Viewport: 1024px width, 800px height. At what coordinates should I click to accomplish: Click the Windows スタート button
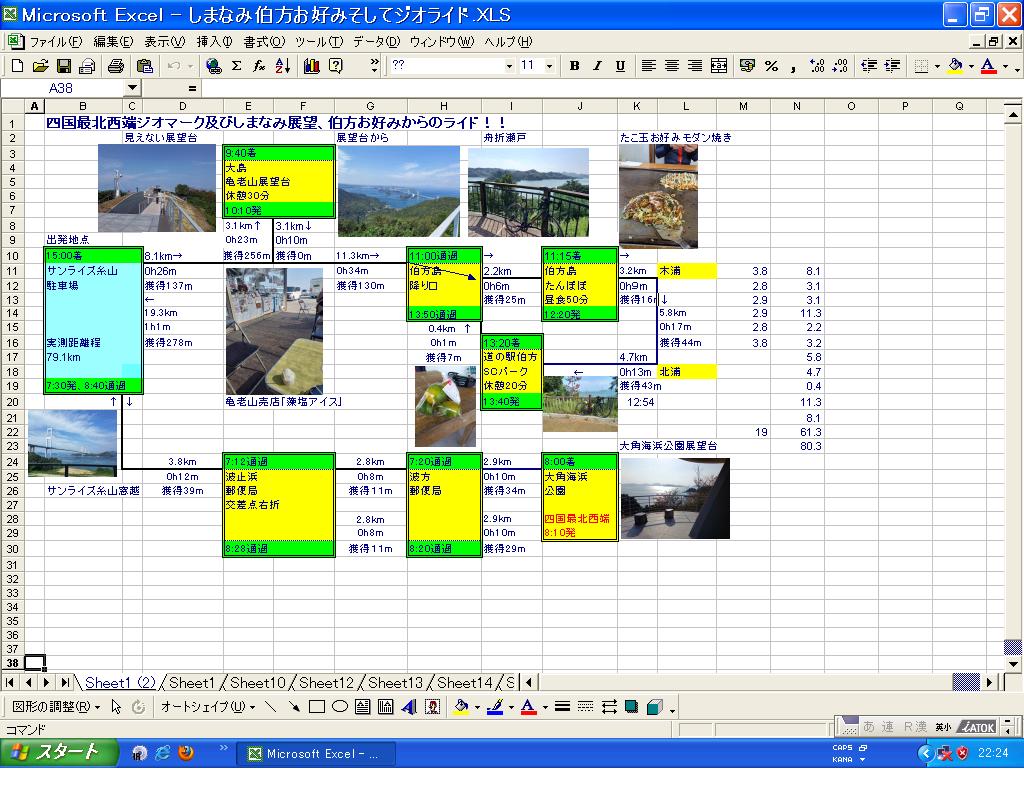pyautogui.click(x=57, y=753)
